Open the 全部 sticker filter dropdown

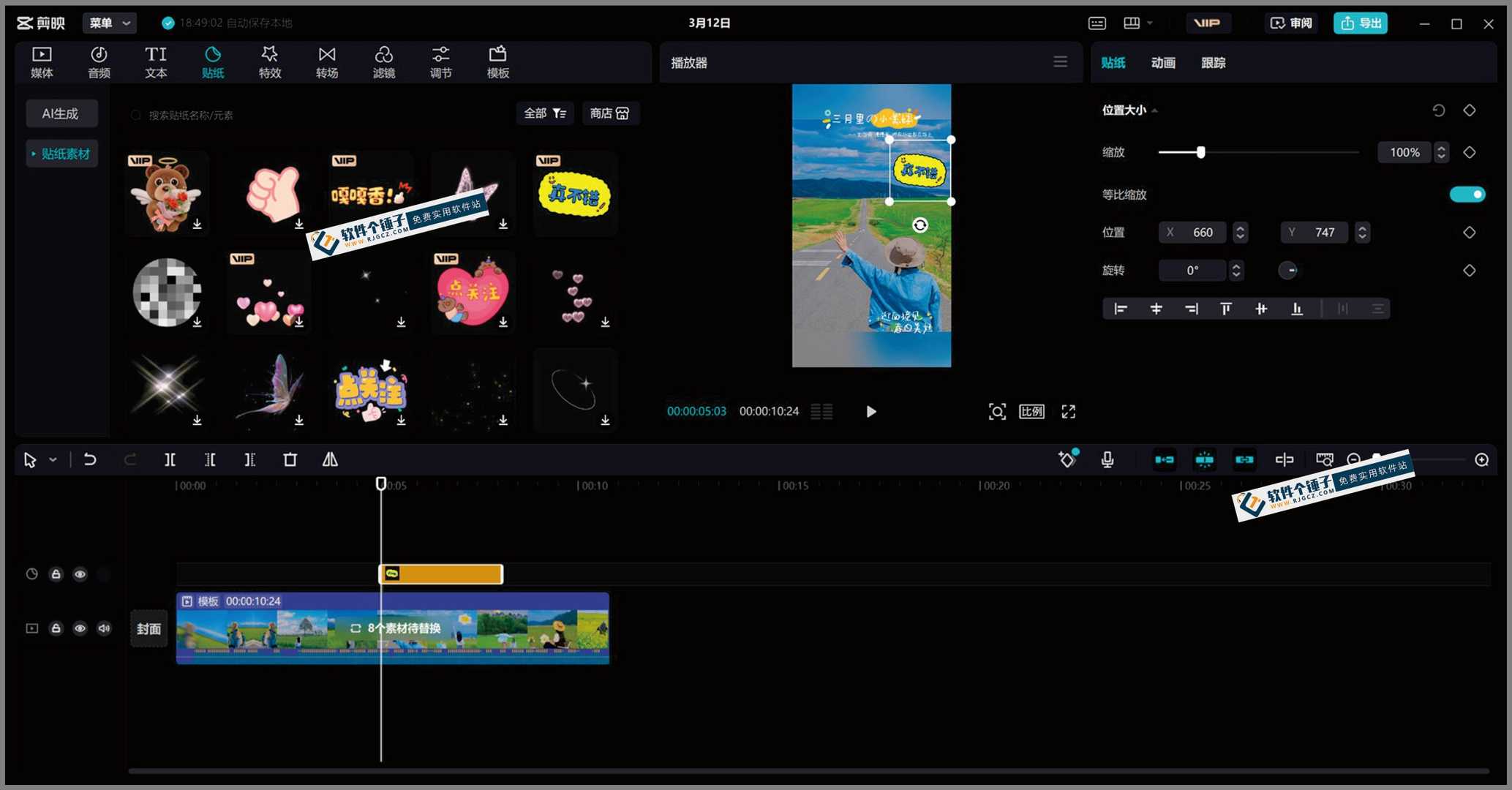tap(544, 113)
